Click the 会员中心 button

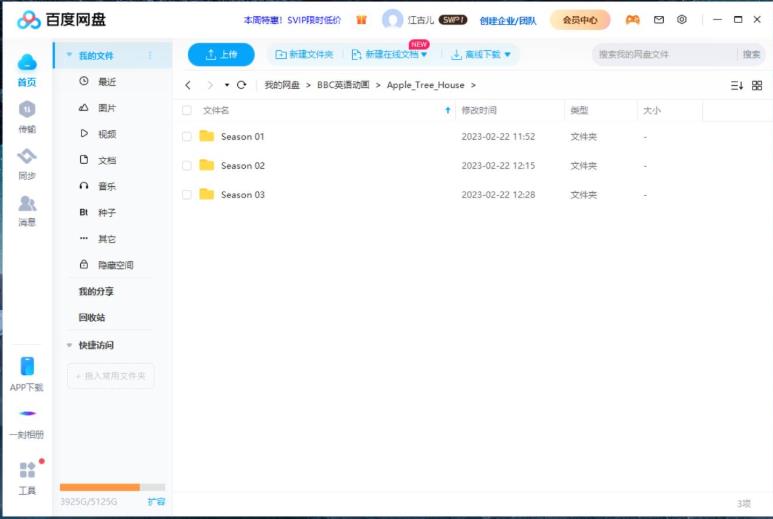pos(580,20)
